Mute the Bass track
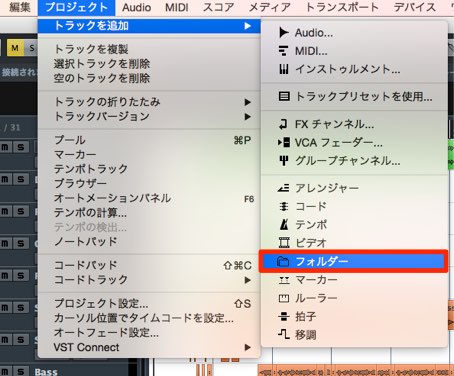The height and width of the screenshot is (376, 454). (x=5, y=371)
